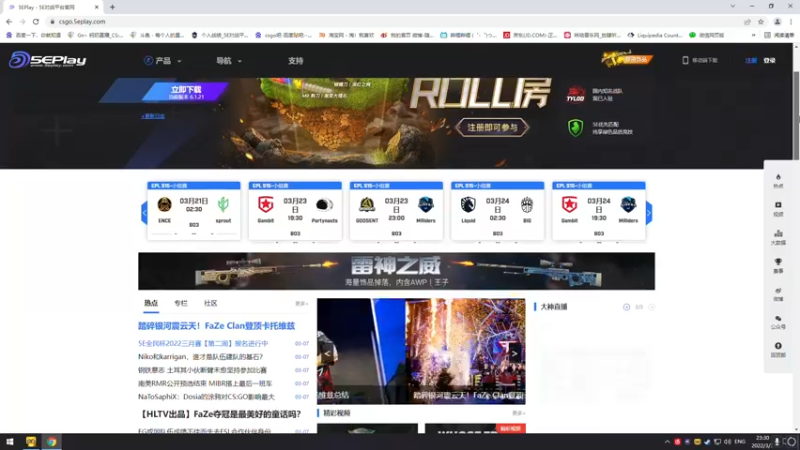Open the Windows Start menu

10,442
